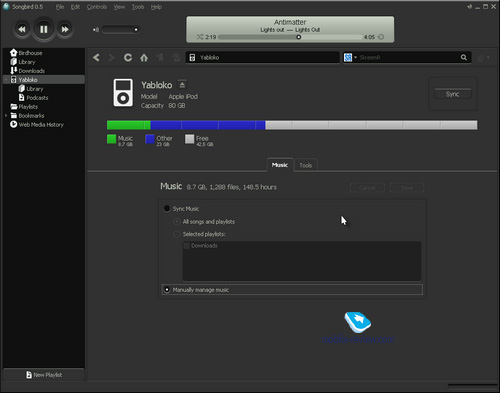This screenshot has width=500, height=393.
Task: Click the blue Other legend swatch
Action: tap(150, 139)
